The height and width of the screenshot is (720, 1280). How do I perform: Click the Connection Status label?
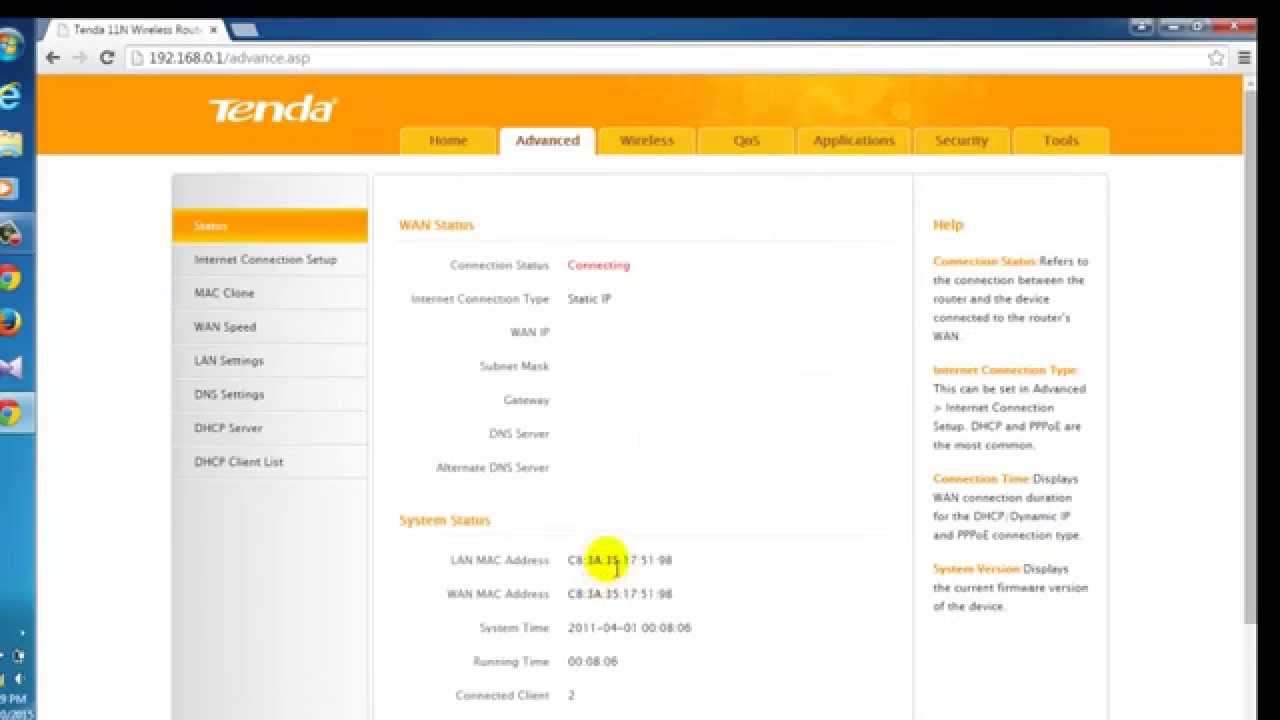(499, 265)
